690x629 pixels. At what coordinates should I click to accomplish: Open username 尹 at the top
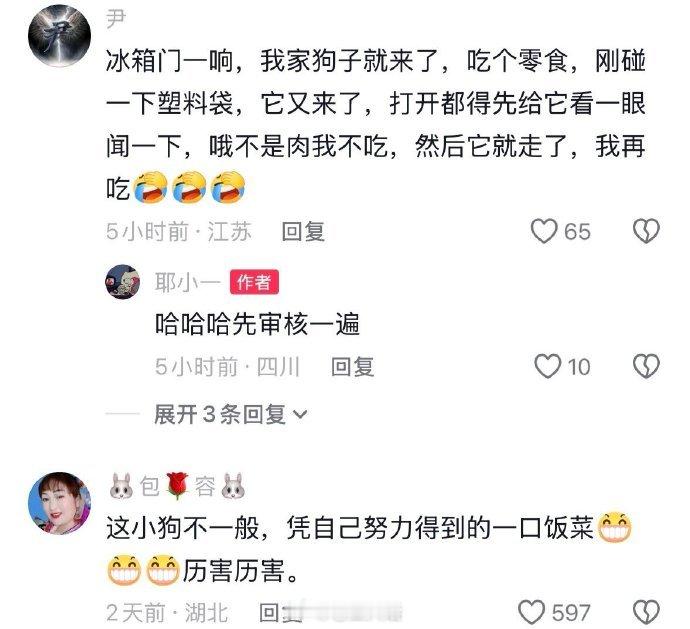[x=116, y=19]
